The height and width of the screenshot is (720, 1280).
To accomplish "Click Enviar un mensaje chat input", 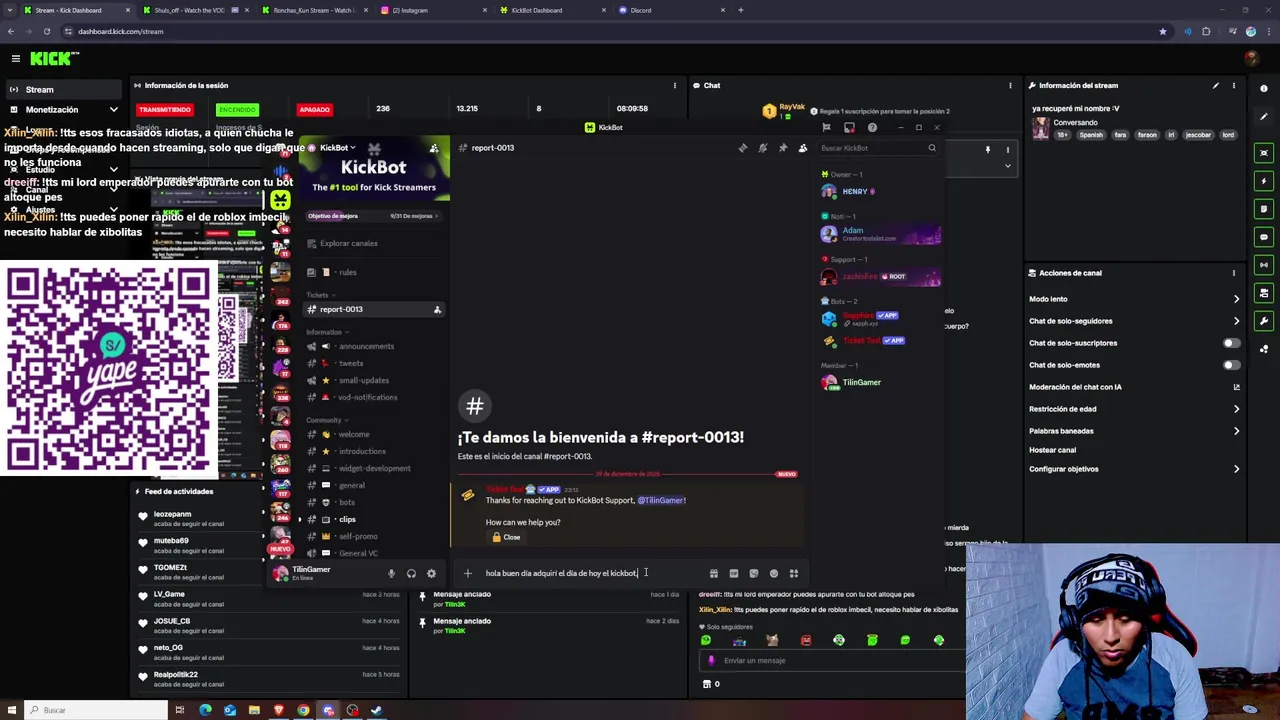I will [x=830, y=660].
